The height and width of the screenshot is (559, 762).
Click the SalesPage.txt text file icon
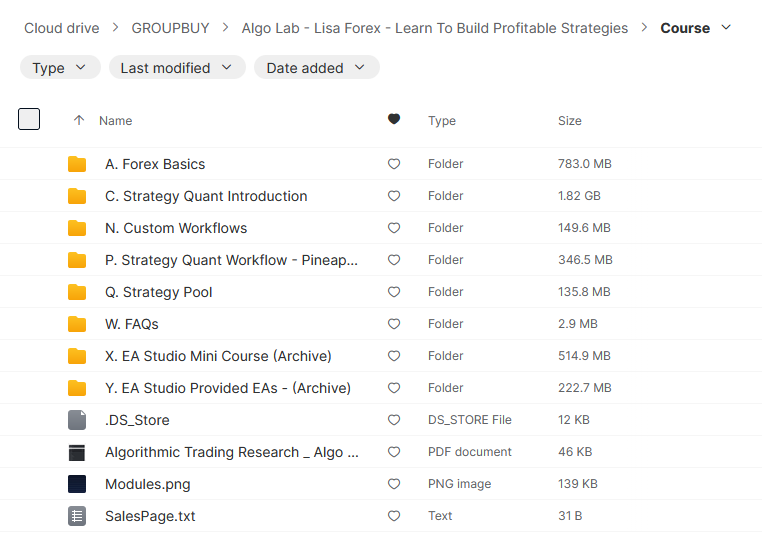click(77, 516)
